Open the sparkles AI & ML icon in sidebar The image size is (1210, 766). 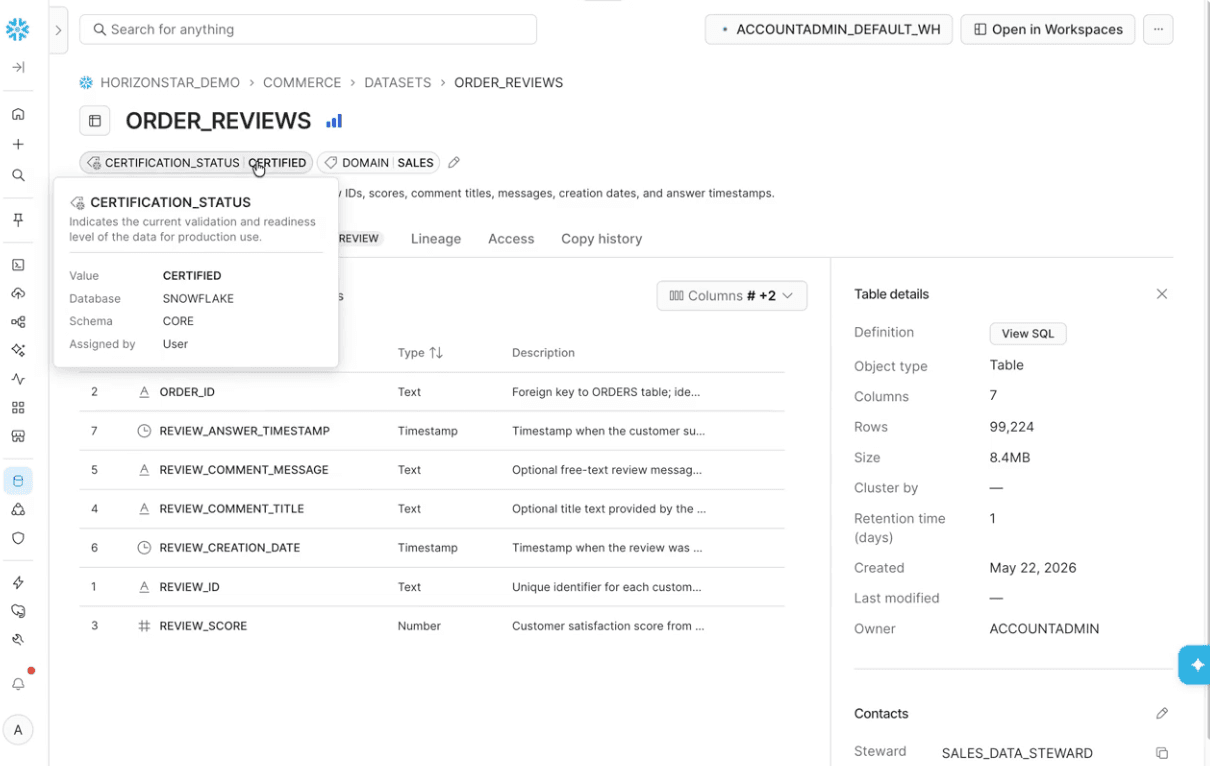point(18,350)
